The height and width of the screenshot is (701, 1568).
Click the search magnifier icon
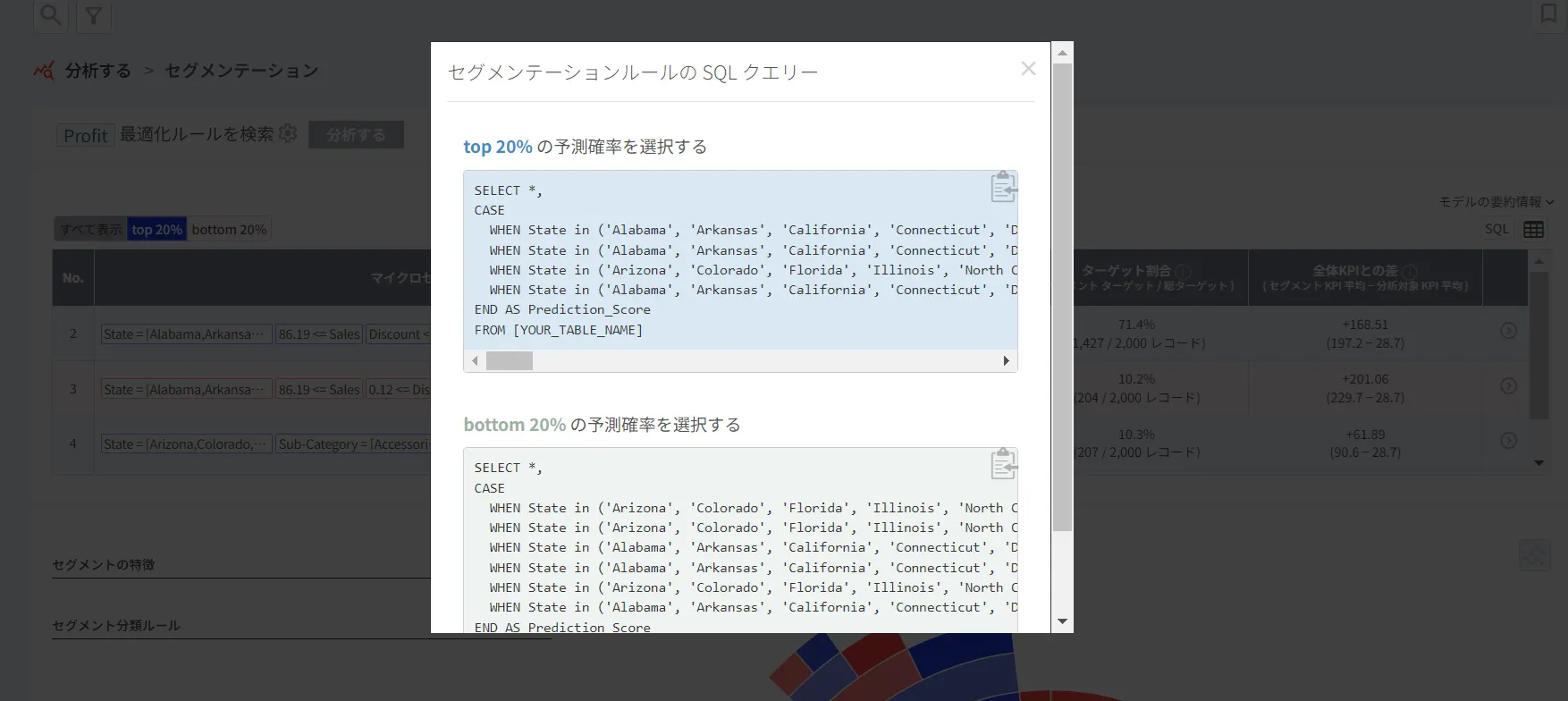click(x=51, y=15)
